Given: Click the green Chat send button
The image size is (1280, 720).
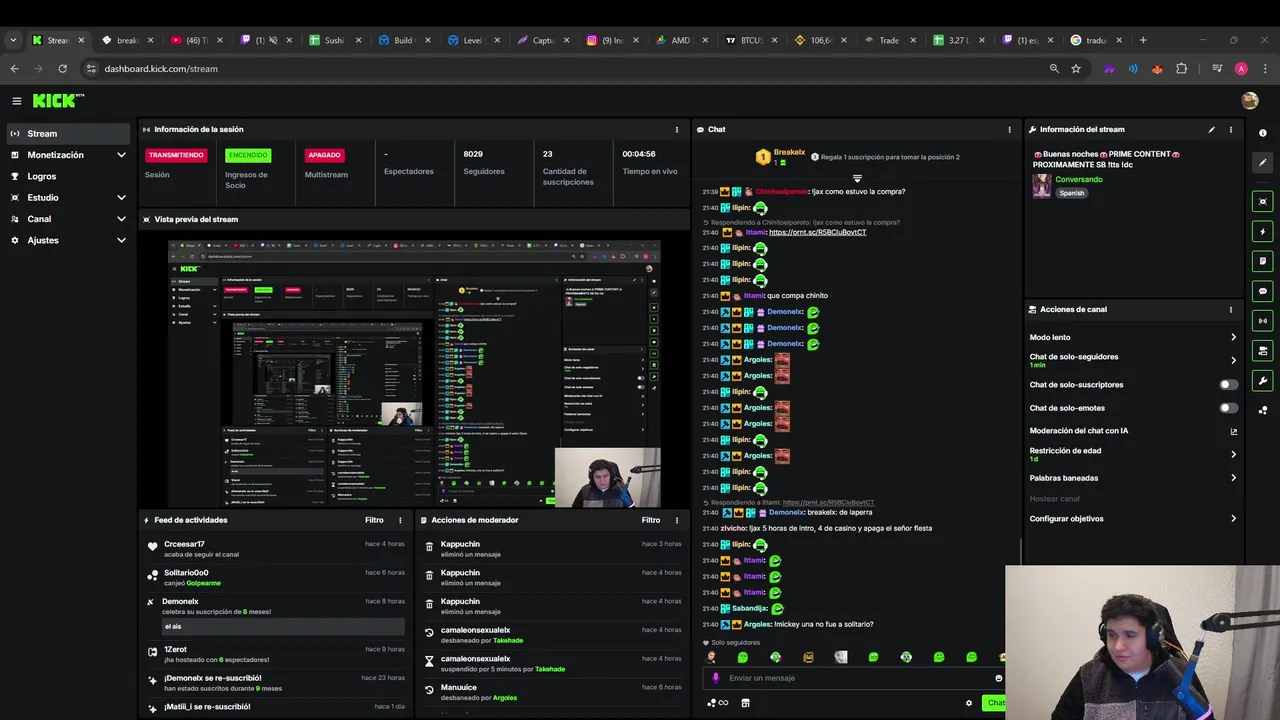Looking at the screenshot, I should coord(995,703).
